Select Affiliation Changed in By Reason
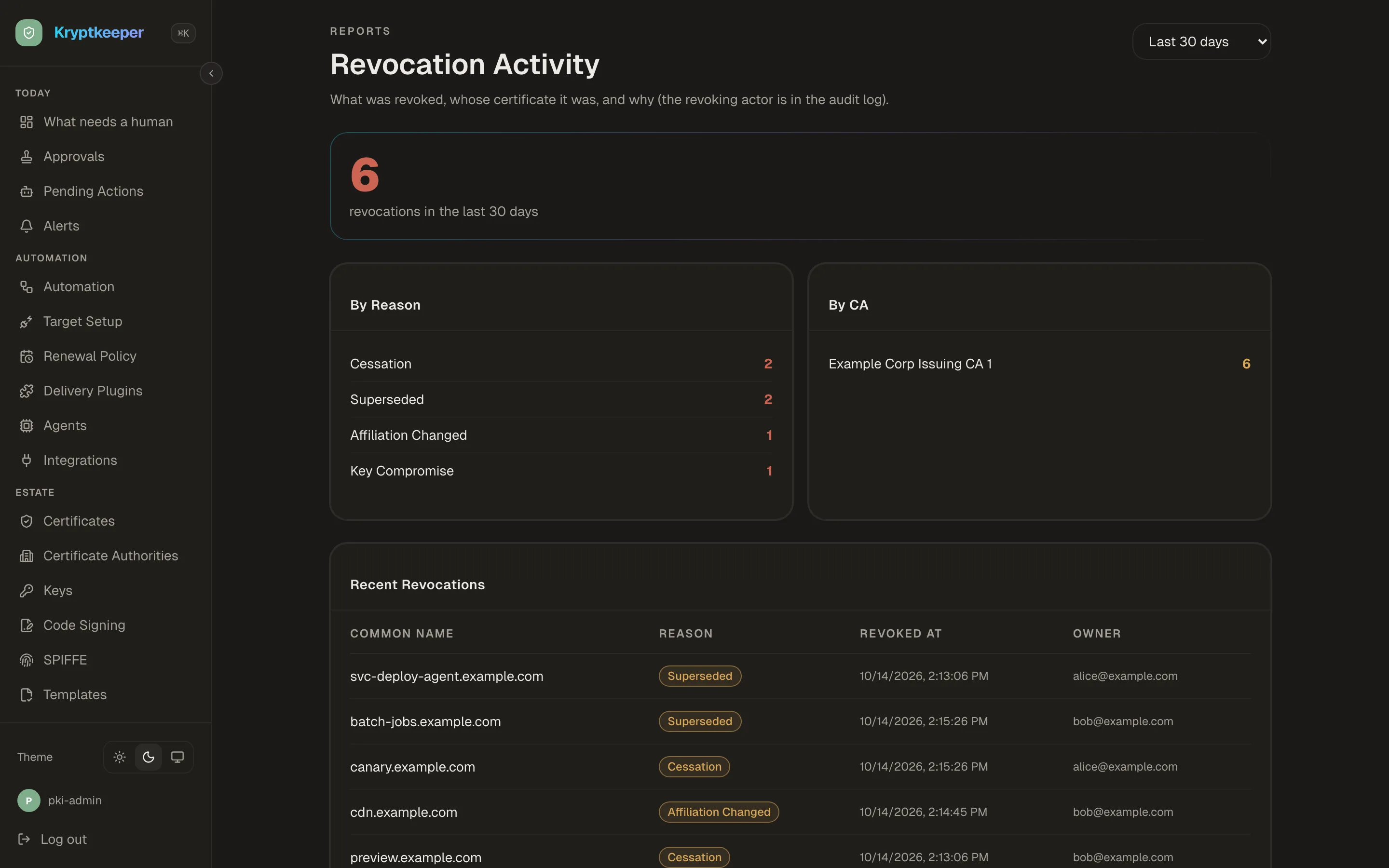 561,435
